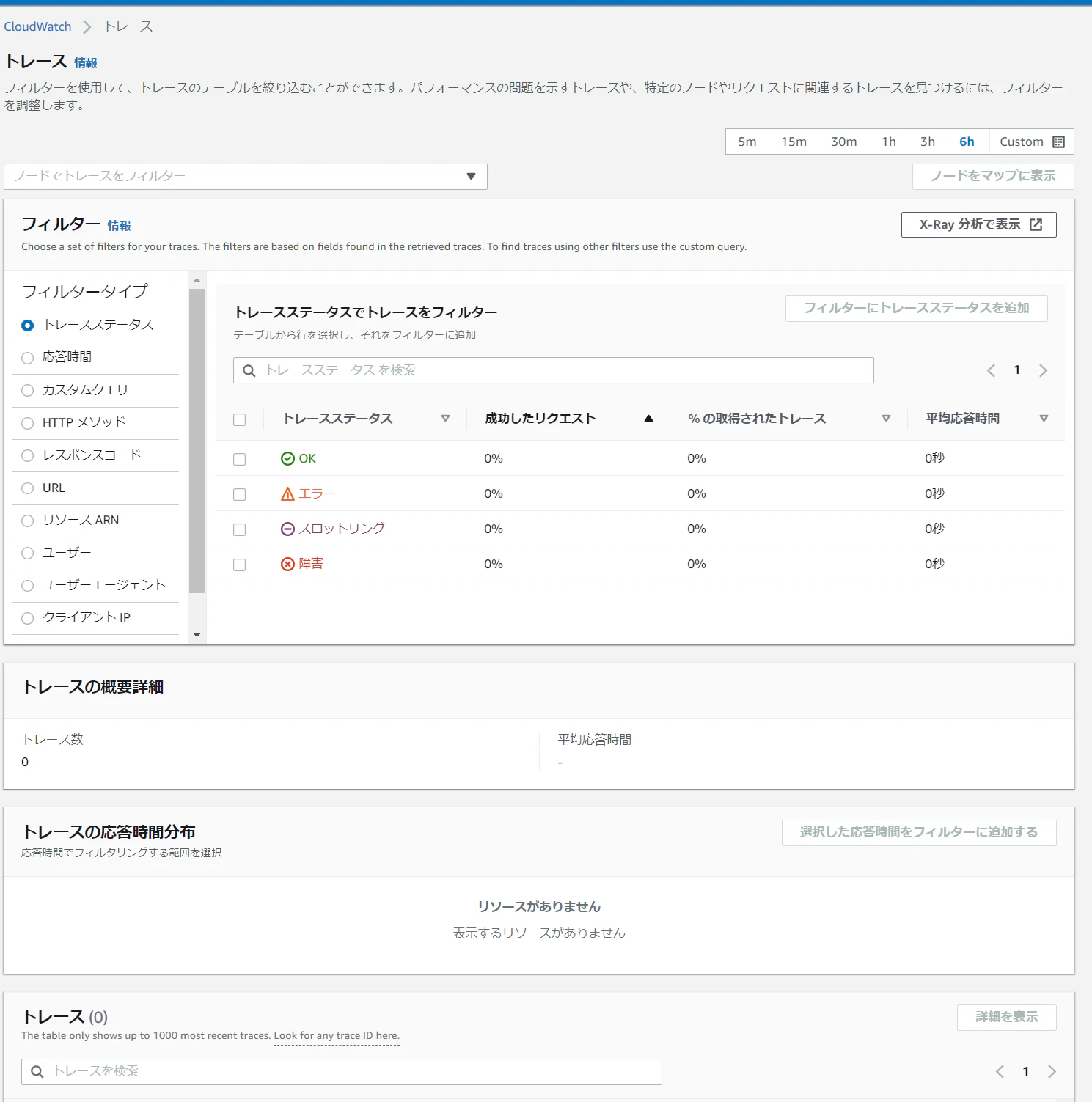Click the filter type list scroll-down arrow

(197, 635)
